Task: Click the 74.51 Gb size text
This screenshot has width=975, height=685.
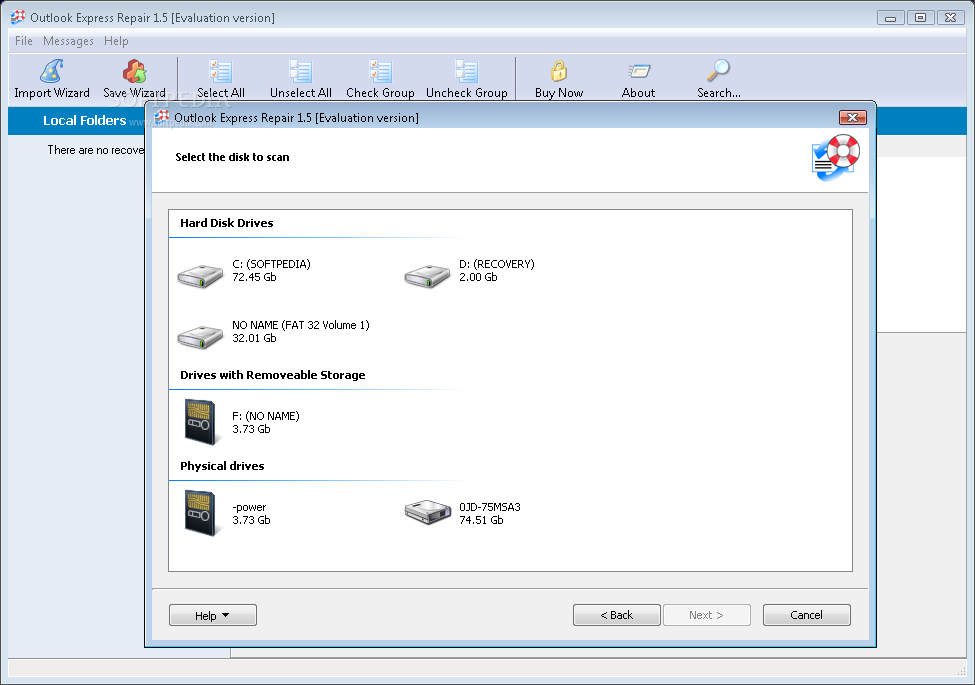Action: [481, 520]
